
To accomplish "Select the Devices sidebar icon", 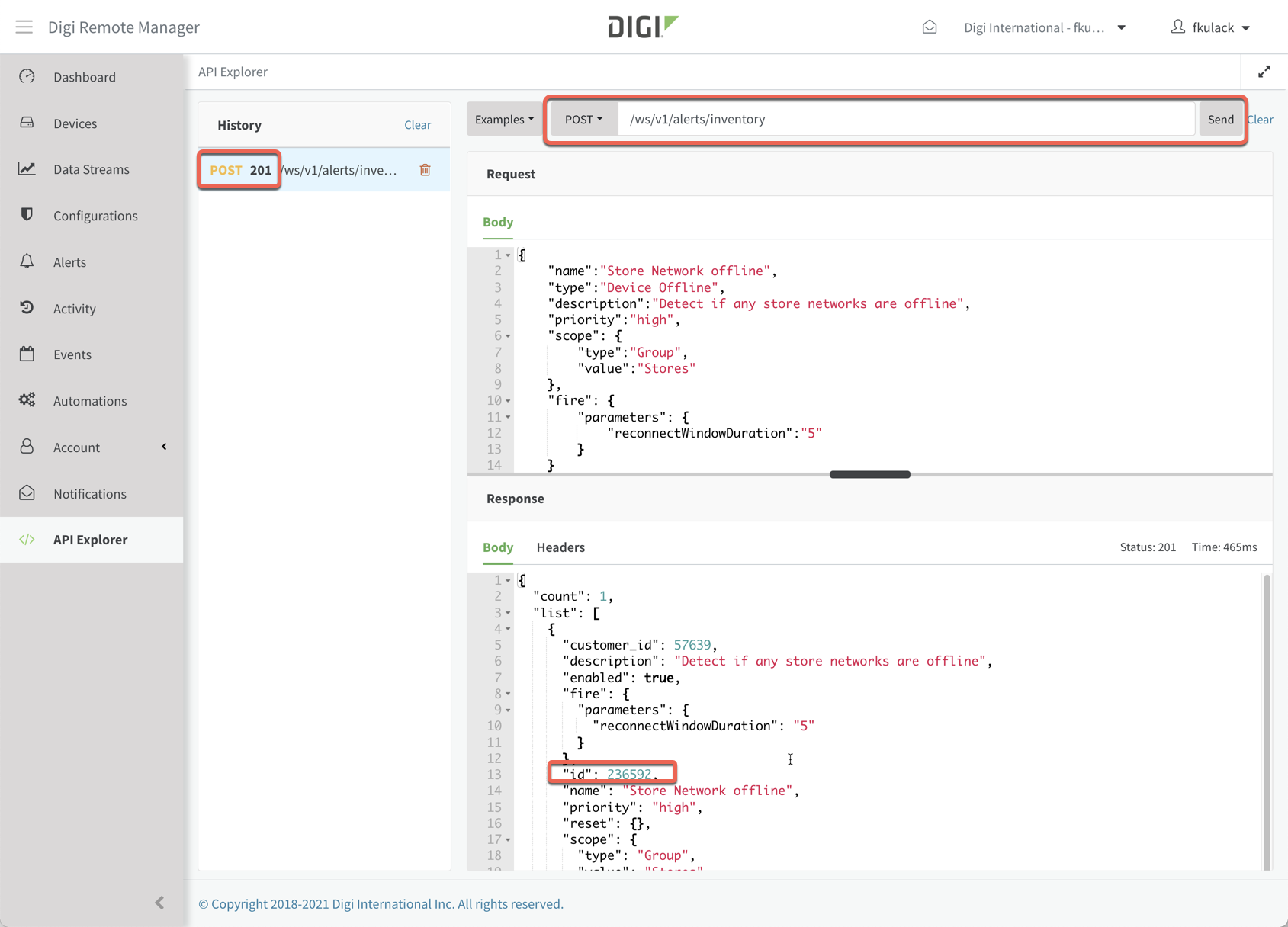I will [27, 123].
